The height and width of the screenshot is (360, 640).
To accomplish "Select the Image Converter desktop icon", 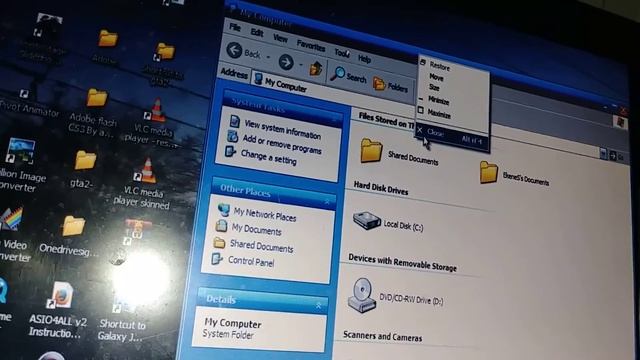I will (20, 151).
